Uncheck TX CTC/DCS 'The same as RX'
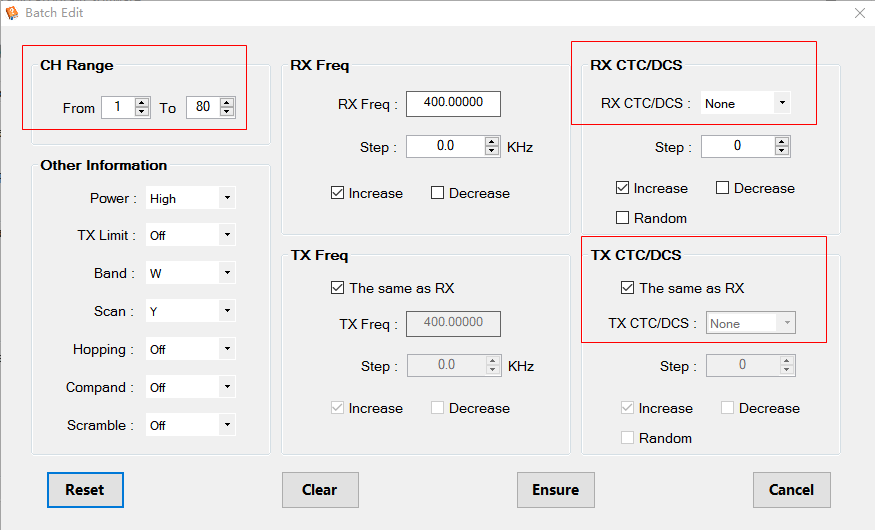This screenshot has height=530, width=875. click(x=627, y=288)
